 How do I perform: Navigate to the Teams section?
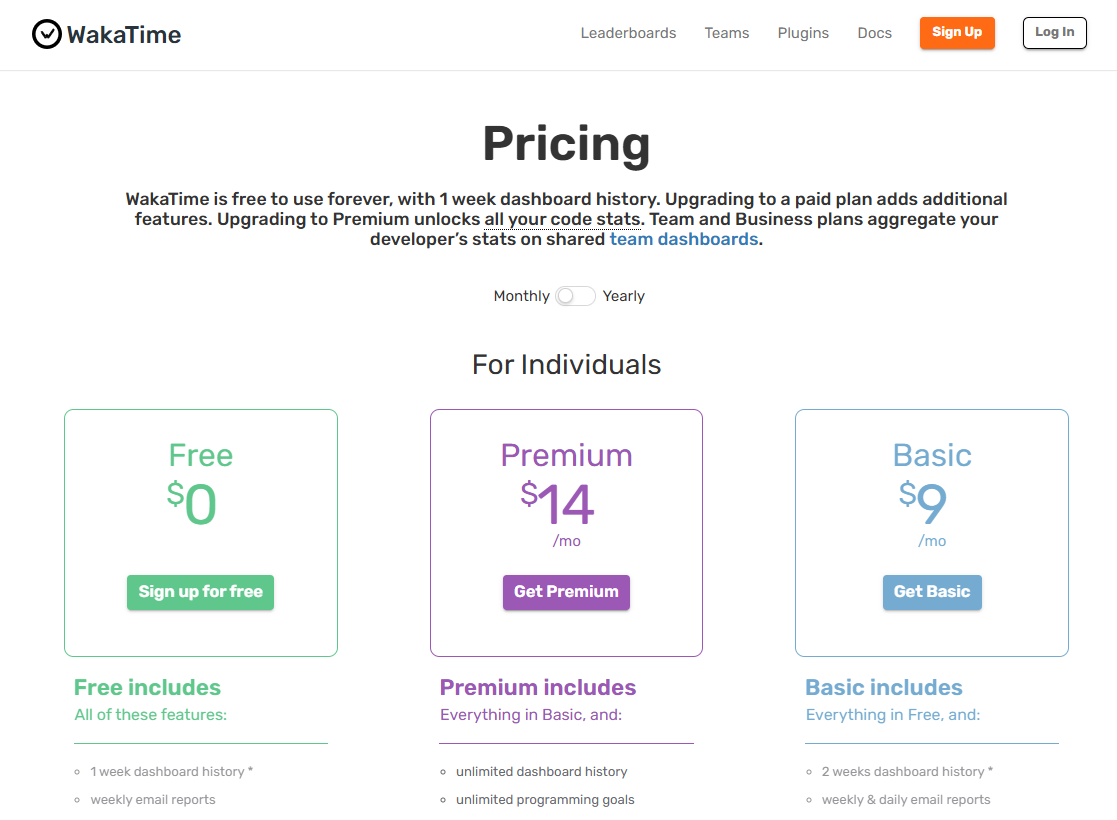pyautogui.click(x=726, y=33)
